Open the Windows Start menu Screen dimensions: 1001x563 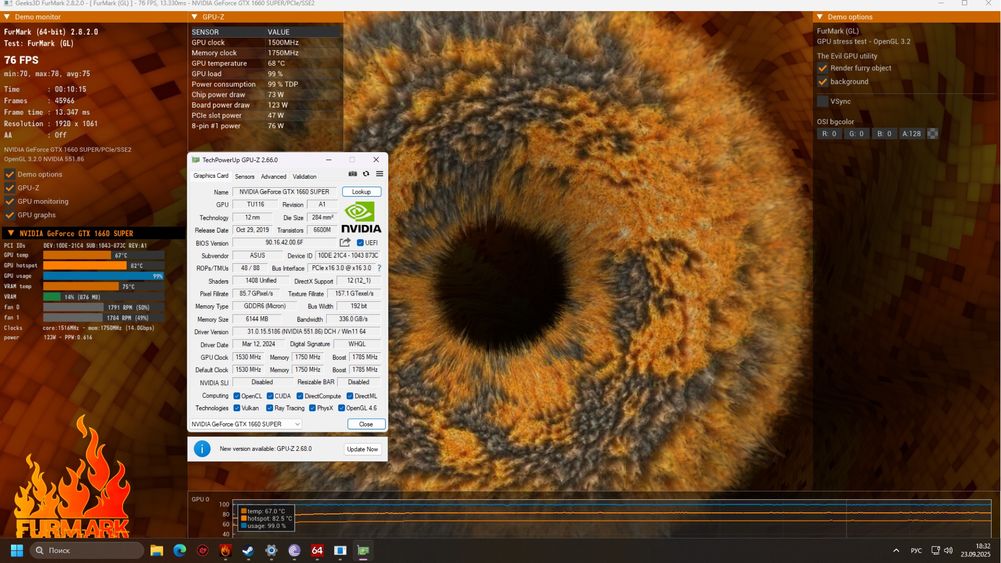click(x=17, y=550)
